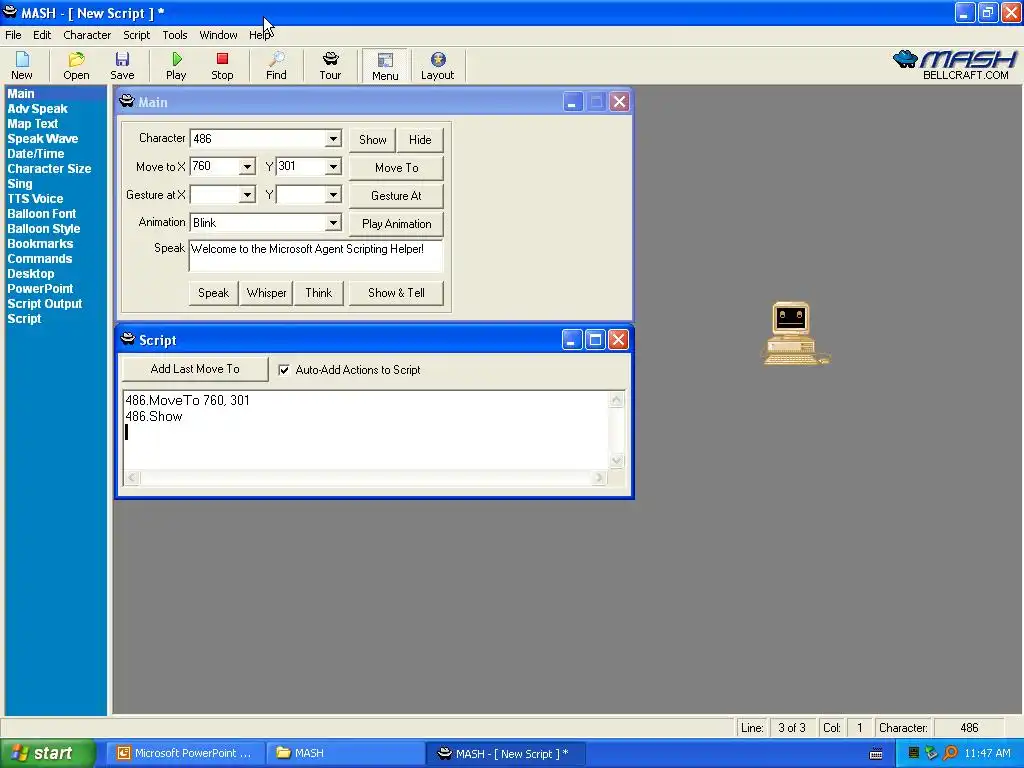The height and width of the screenshot is (768, 1024).
Task: Click the keyboard icon in the taskbar
Action: (x=876, y=754)
